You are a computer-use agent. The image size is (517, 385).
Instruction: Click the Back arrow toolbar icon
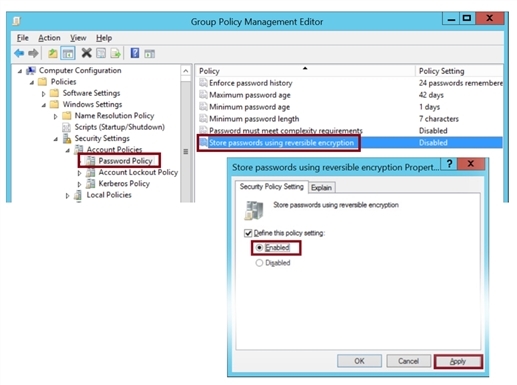click(19, 53)
